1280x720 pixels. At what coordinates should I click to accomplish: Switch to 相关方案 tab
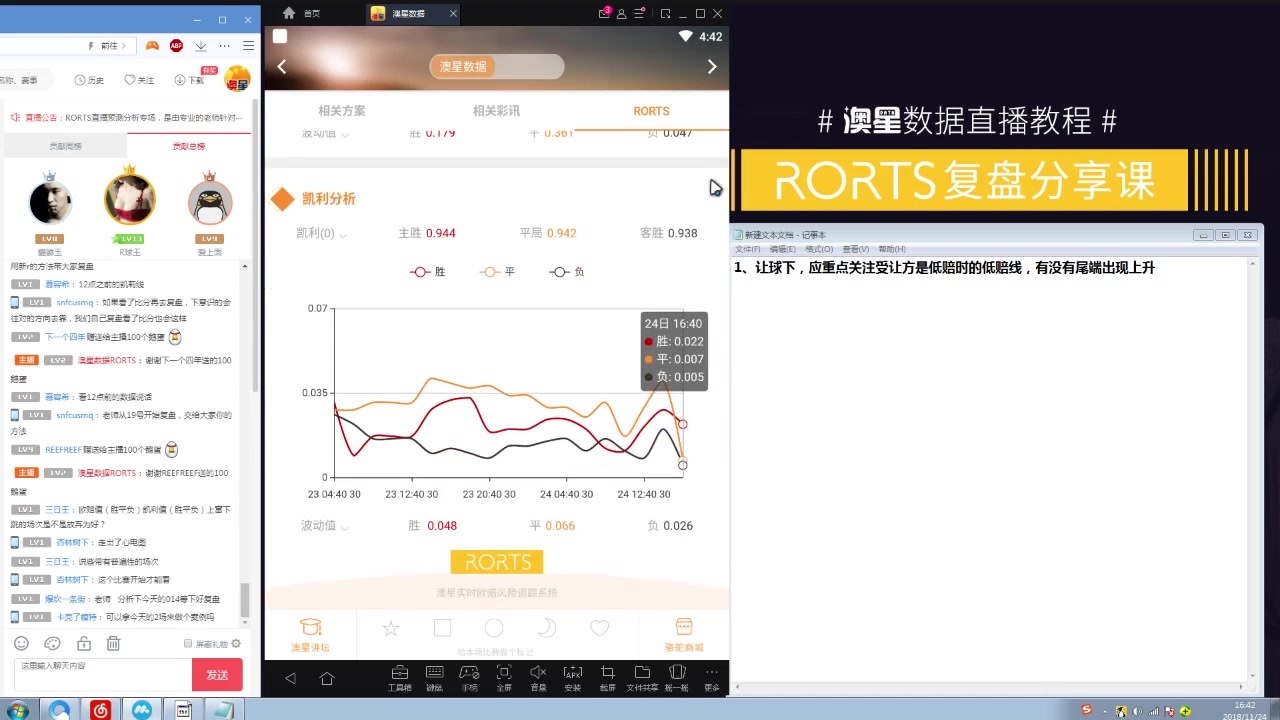(x=342, y=111)
